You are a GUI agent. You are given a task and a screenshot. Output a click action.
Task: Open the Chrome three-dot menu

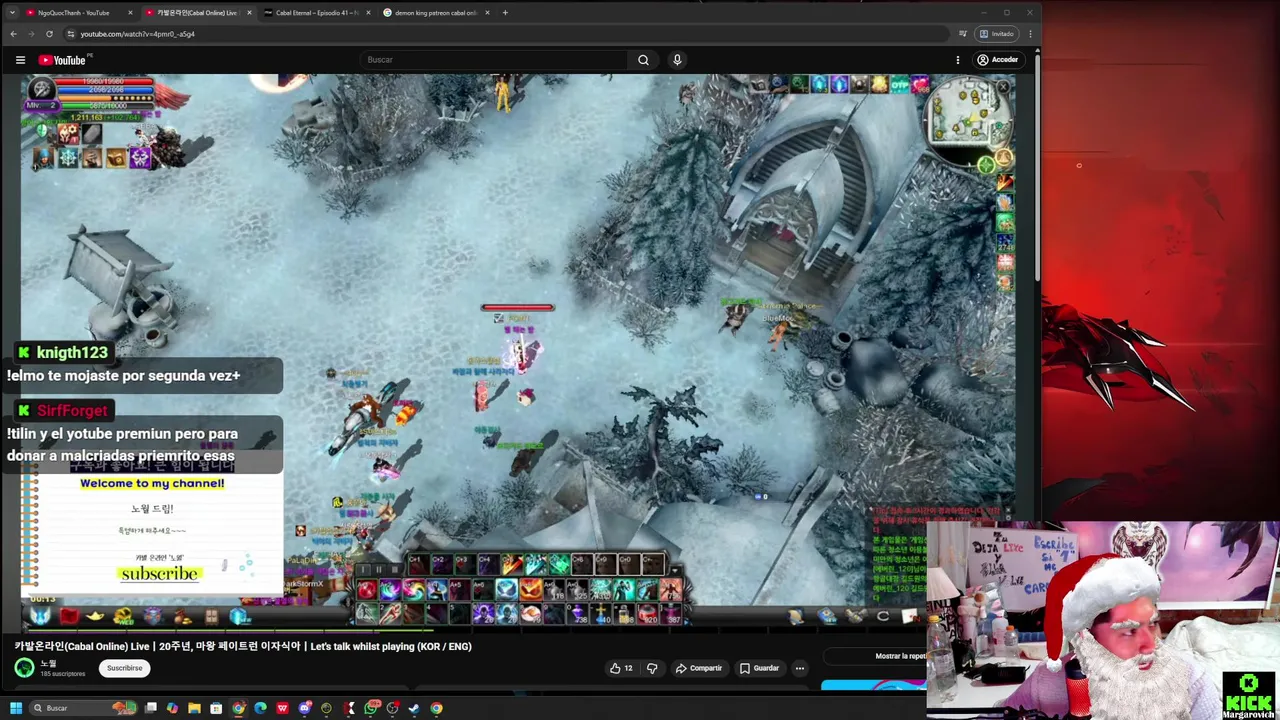[1030, 34]
